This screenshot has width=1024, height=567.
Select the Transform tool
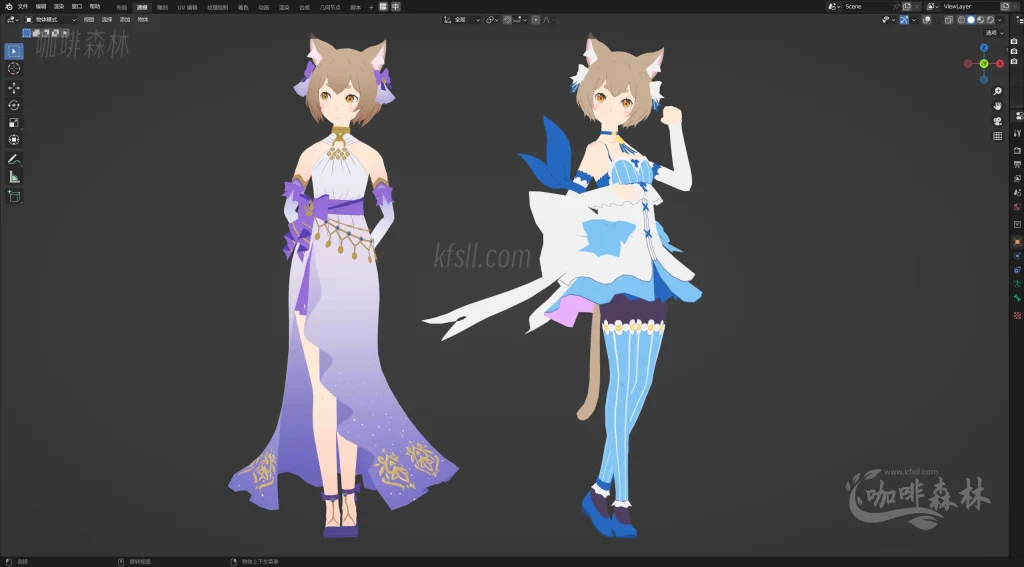click(14, 140)
